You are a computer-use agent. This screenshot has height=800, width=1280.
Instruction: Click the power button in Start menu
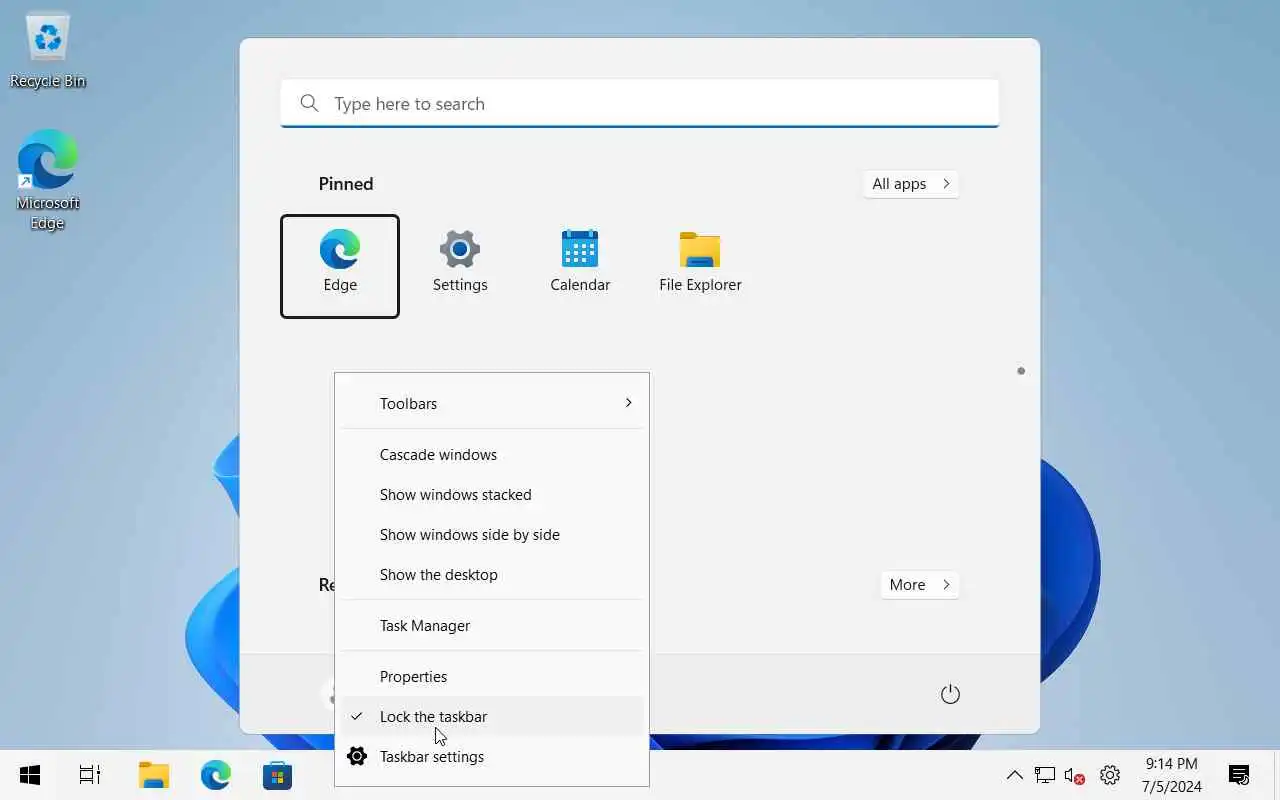[950, 694]
